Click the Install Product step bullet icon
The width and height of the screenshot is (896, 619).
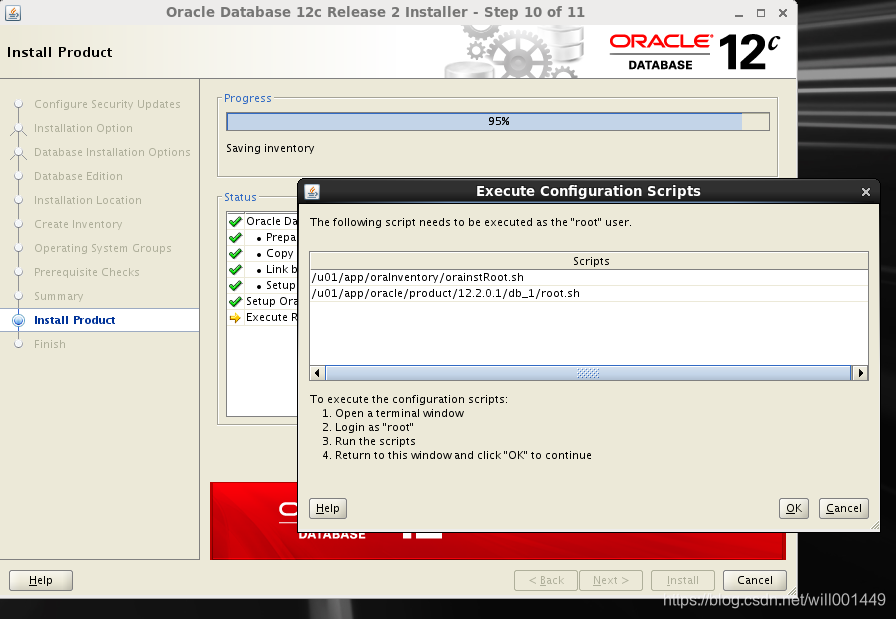[x=18, y=320]
